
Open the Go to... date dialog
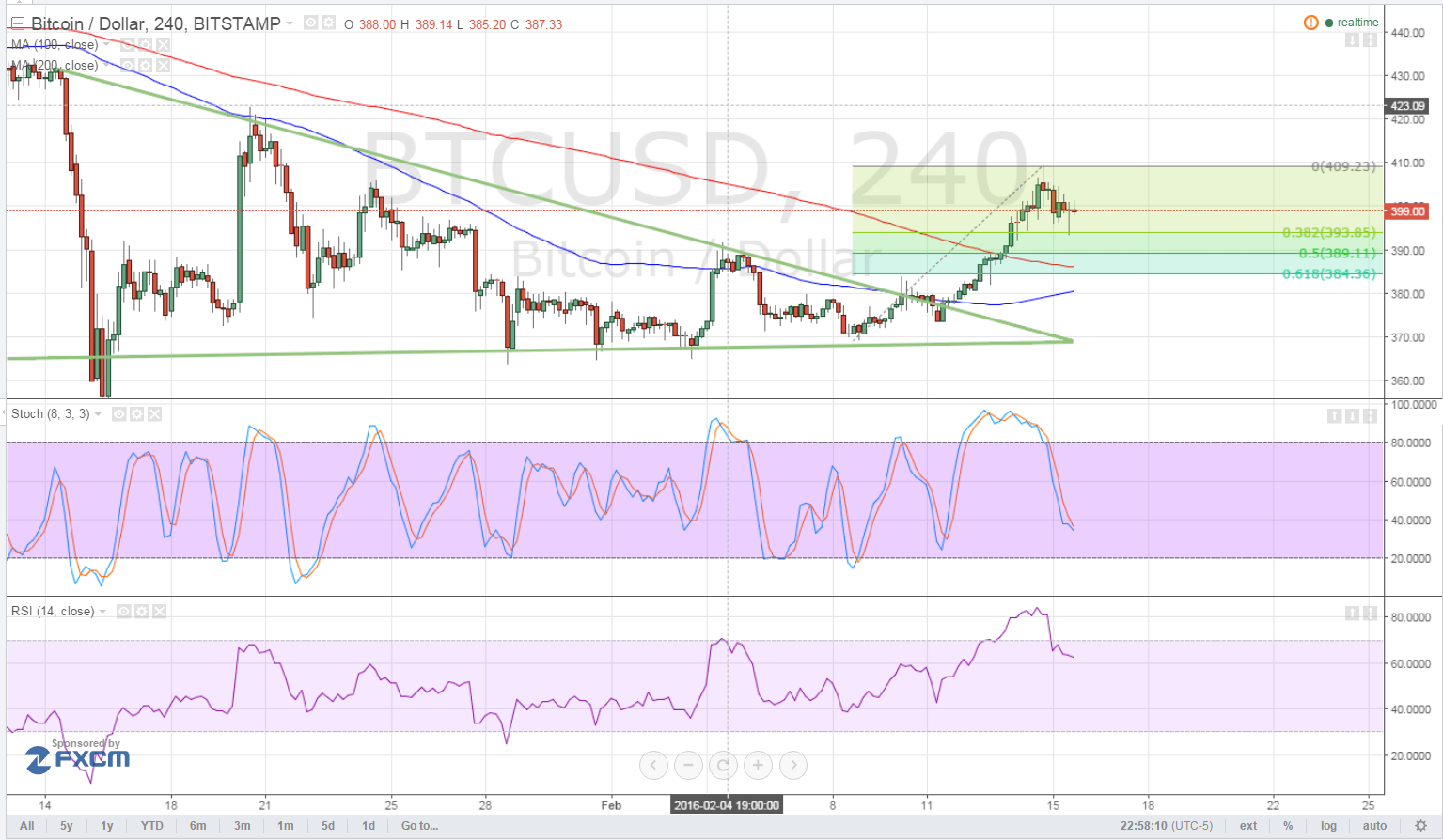(419, 826)
